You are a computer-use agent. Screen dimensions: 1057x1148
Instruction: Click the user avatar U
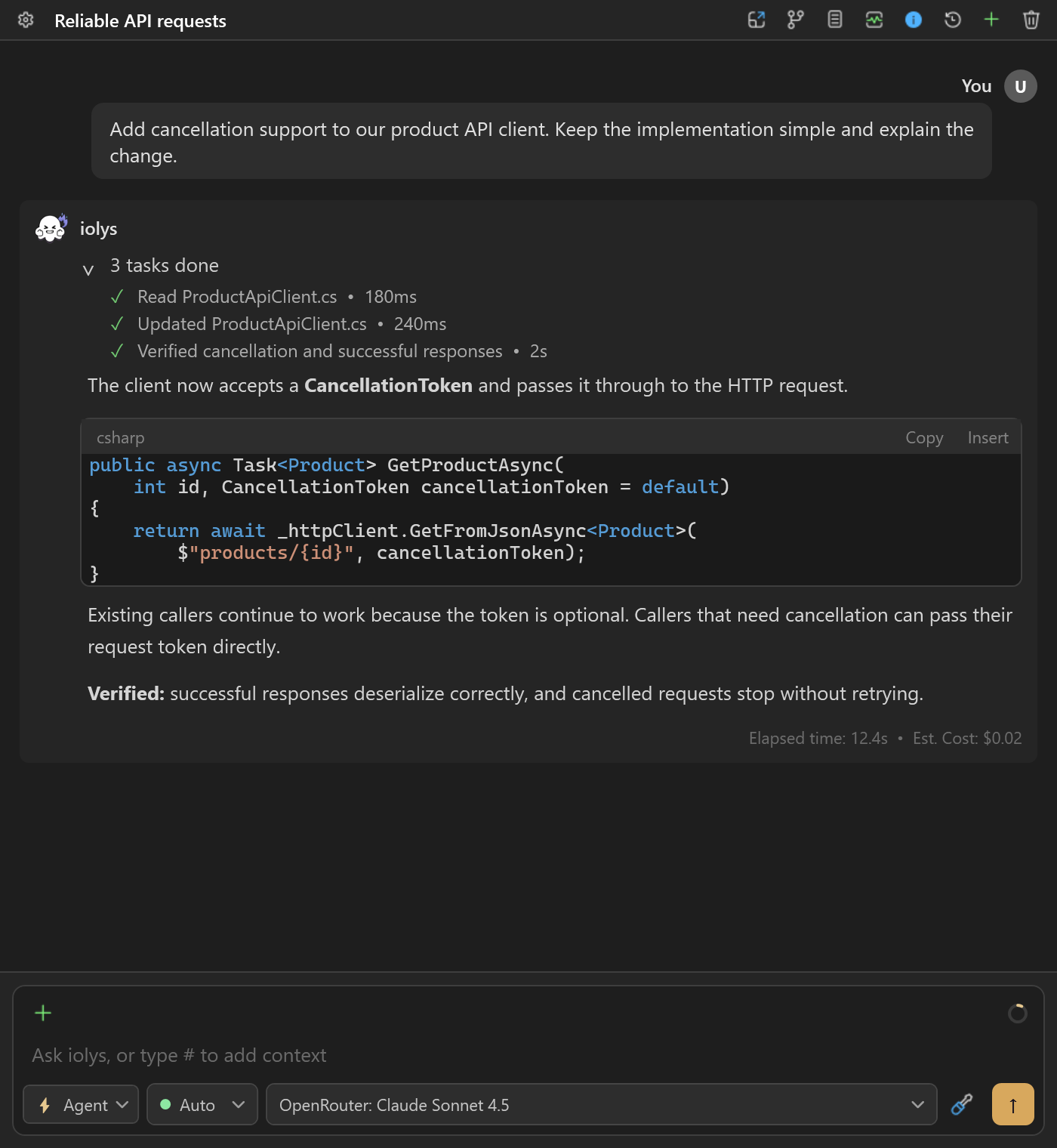(1021, 86)
